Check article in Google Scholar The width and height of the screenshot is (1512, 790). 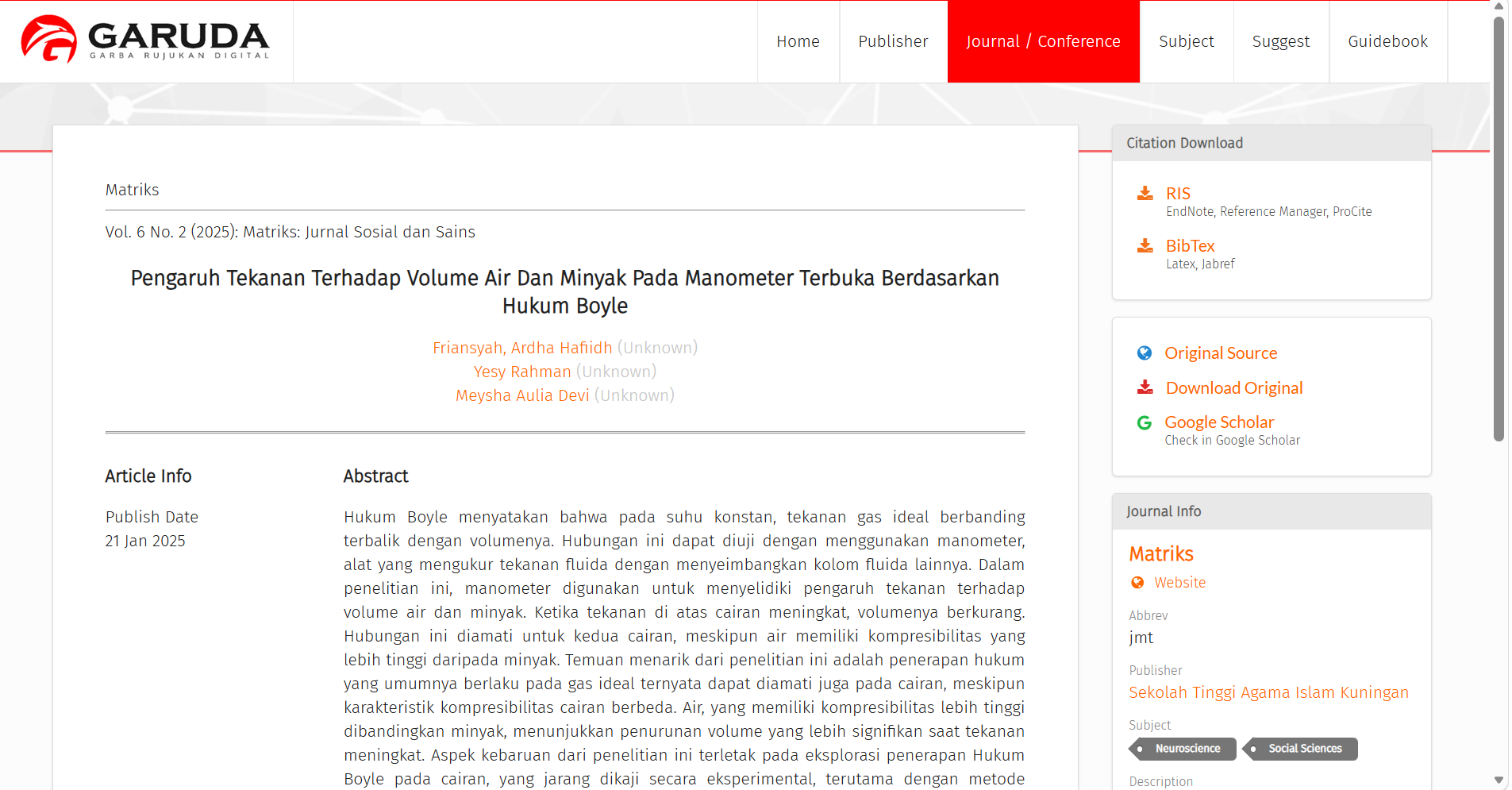(x=1219, y=422)
